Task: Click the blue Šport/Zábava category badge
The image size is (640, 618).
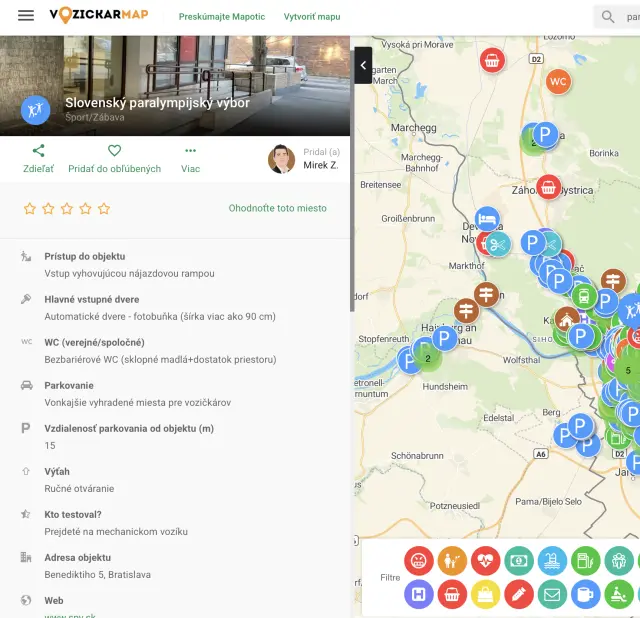Action: 36,110
